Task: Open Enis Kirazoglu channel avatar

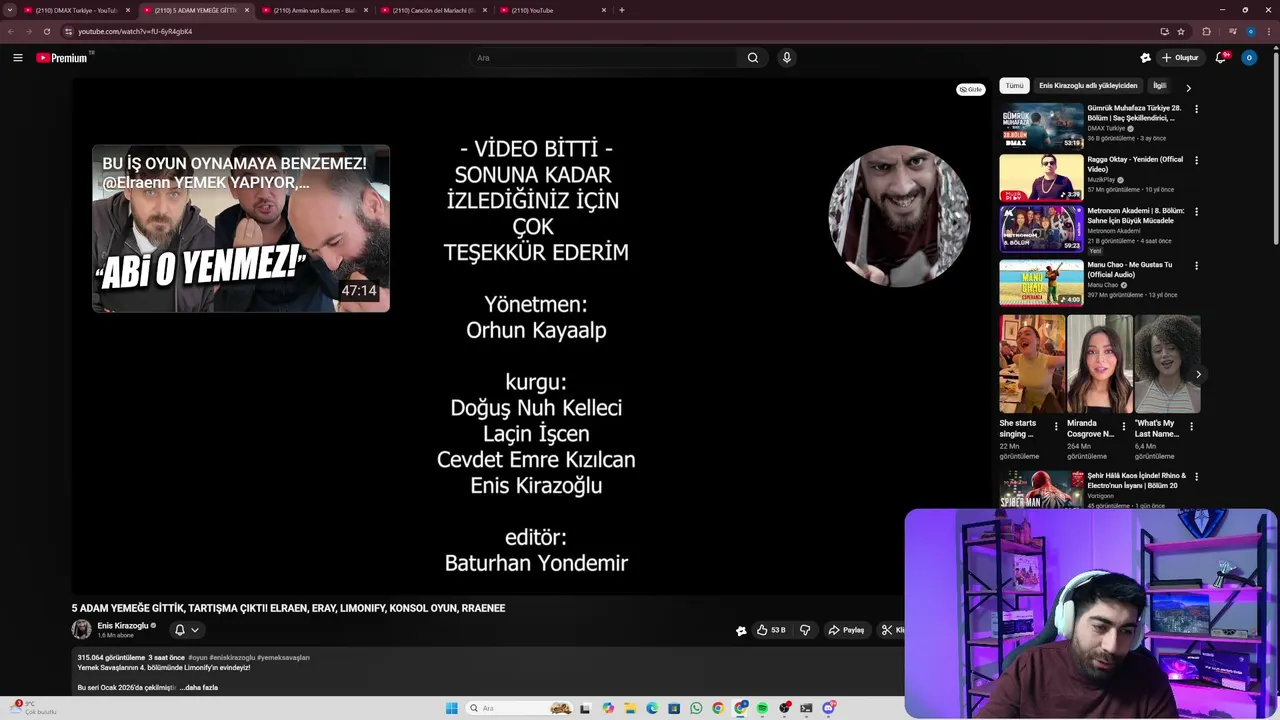Action: [x=82, y=629]
